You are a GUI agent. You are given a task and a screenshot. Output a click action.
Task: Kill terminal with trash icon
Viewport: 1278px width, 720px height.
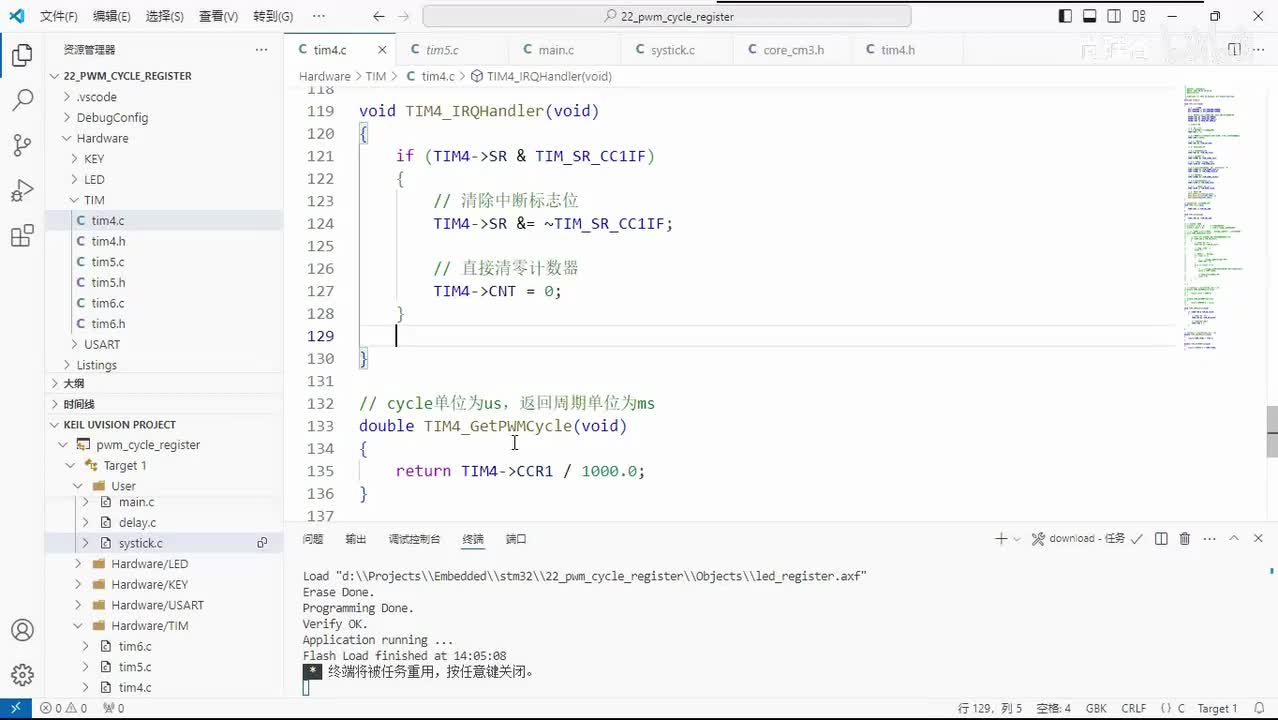[x=1185, y=538]
